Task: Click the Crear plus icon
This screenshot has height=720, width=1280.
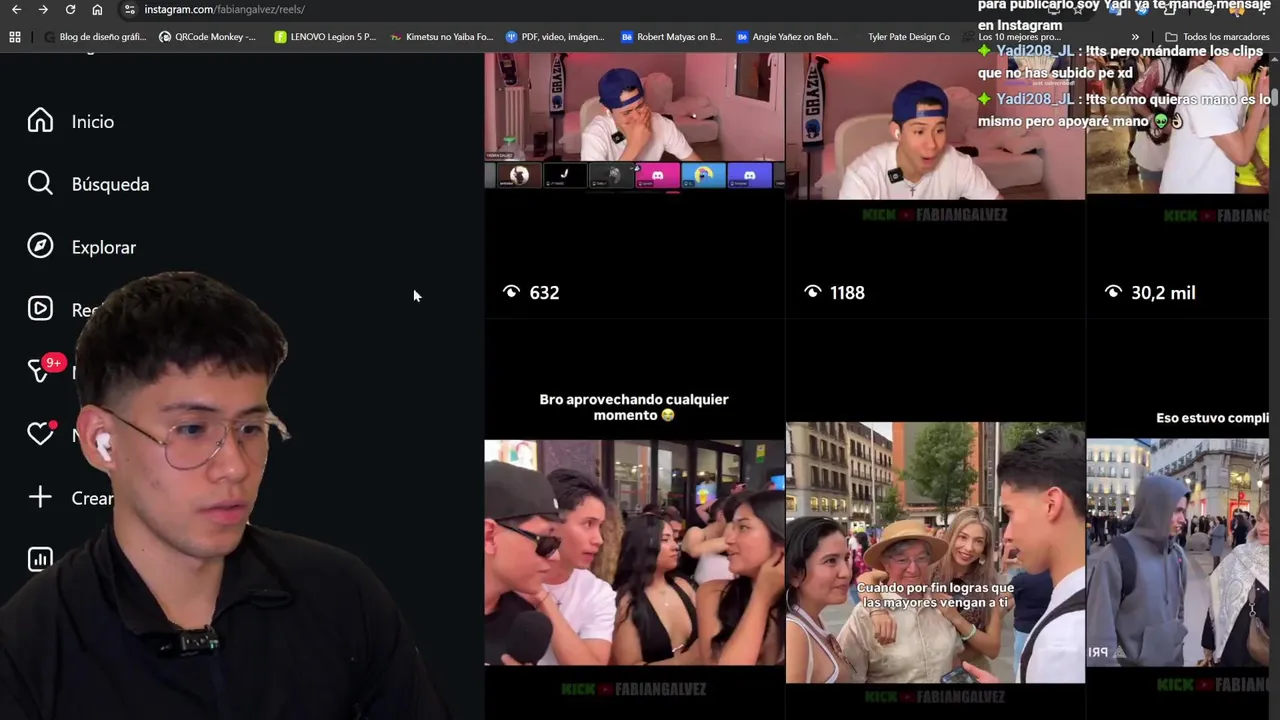Action: click(x=40, y=497)
